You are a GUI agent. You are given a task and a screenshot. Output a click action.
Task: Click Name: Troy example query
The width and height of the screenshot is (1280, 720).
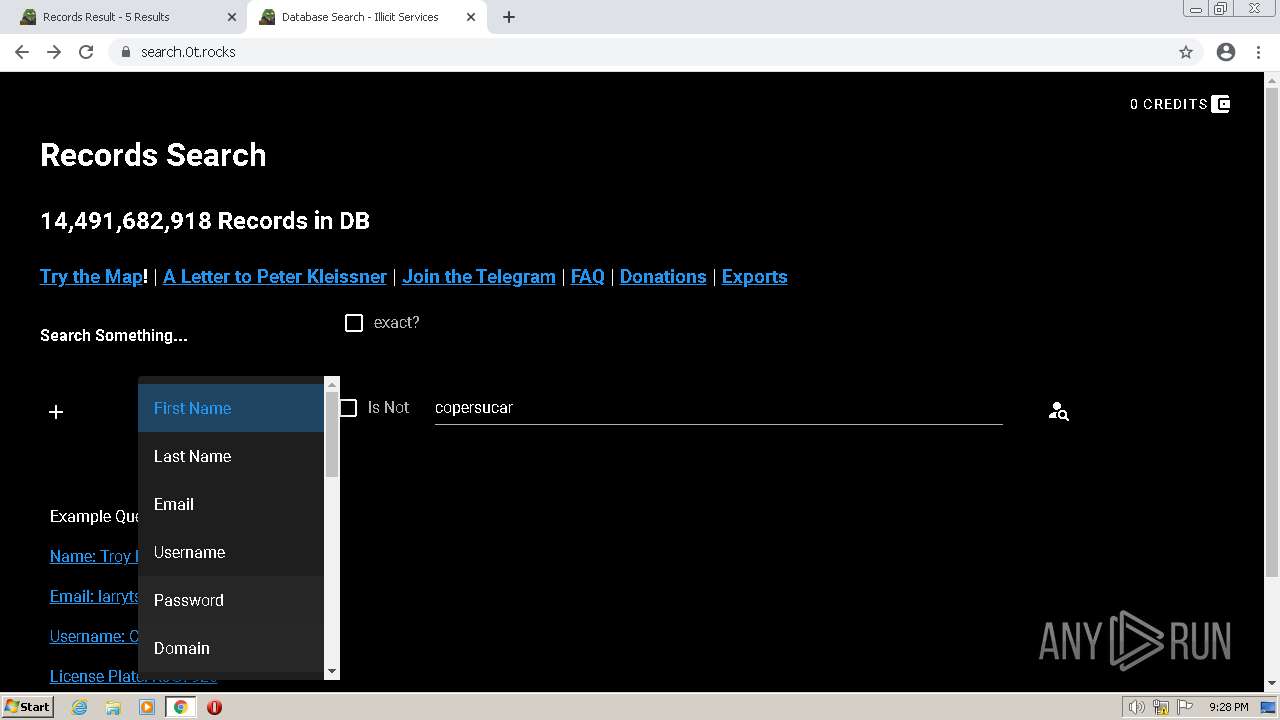click(93, 556)
